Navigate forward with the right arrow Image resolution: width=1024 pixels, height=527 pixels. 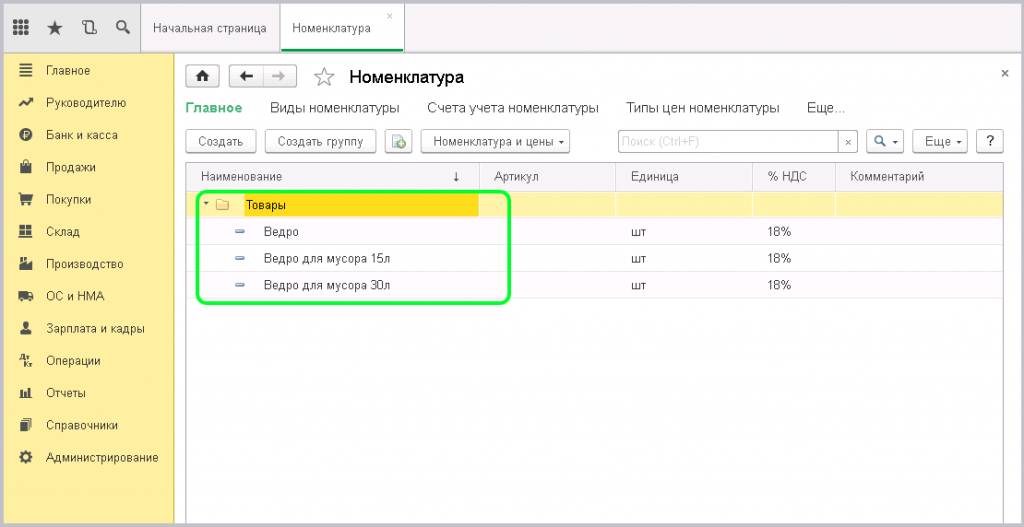tap(280, 76)
